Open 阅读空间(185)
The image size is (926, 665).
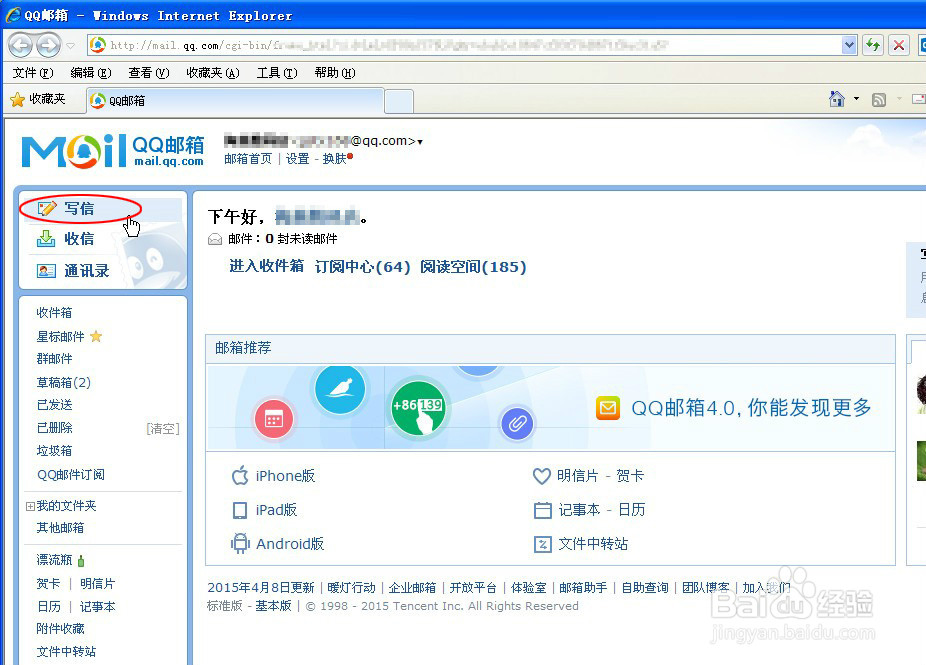[473, 267]
